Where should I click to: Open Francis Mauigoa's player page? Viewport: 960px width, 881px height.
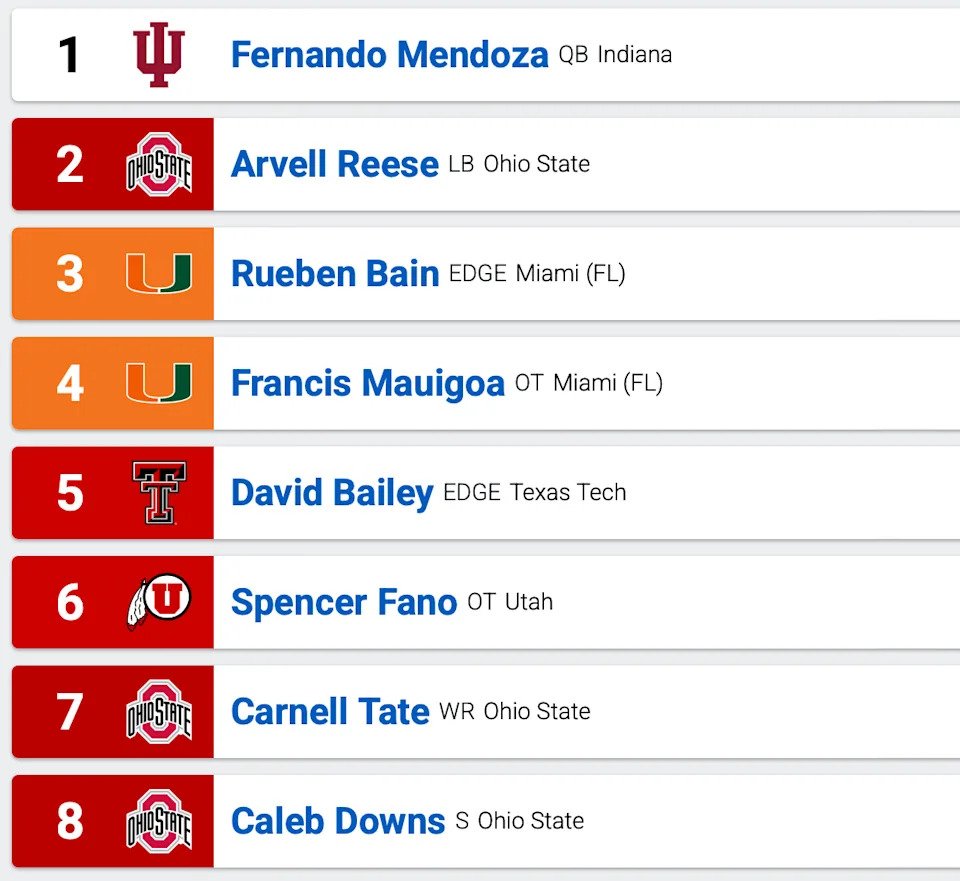click(367, 383)
